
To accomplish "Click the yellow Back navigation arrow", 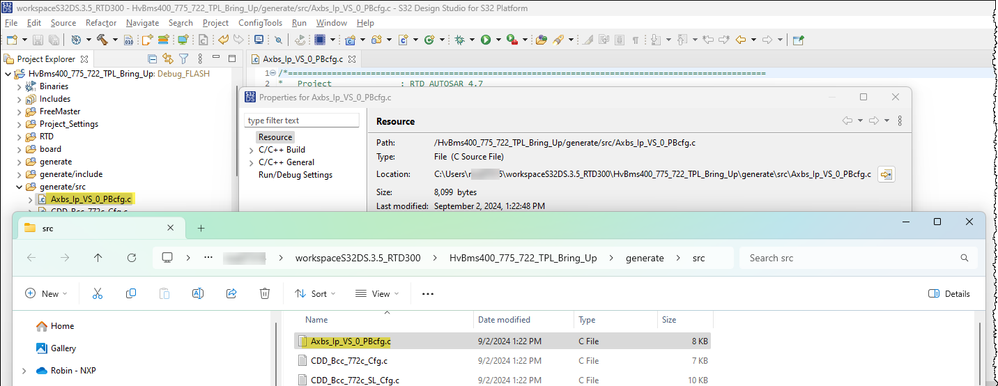I will (741, 39).
